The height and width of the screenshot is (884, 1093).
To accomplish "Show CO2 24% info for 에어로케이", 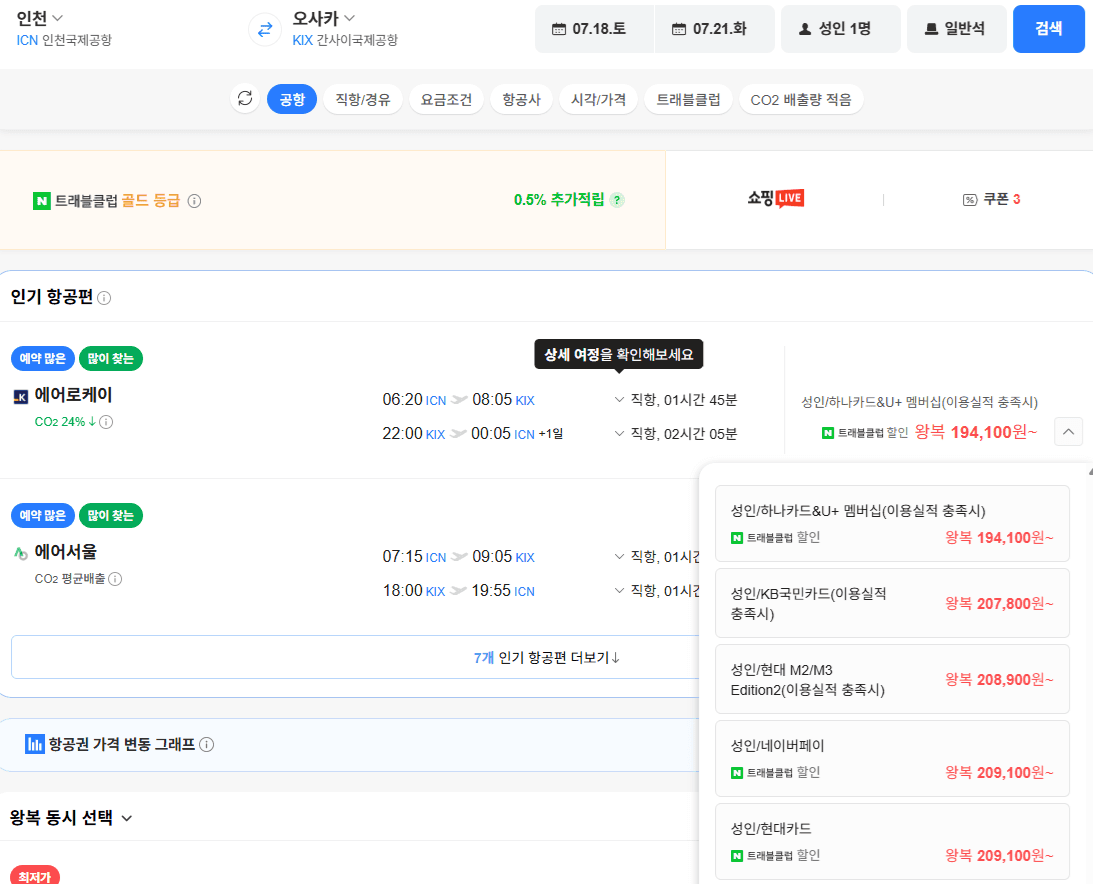I will [106, 422].
